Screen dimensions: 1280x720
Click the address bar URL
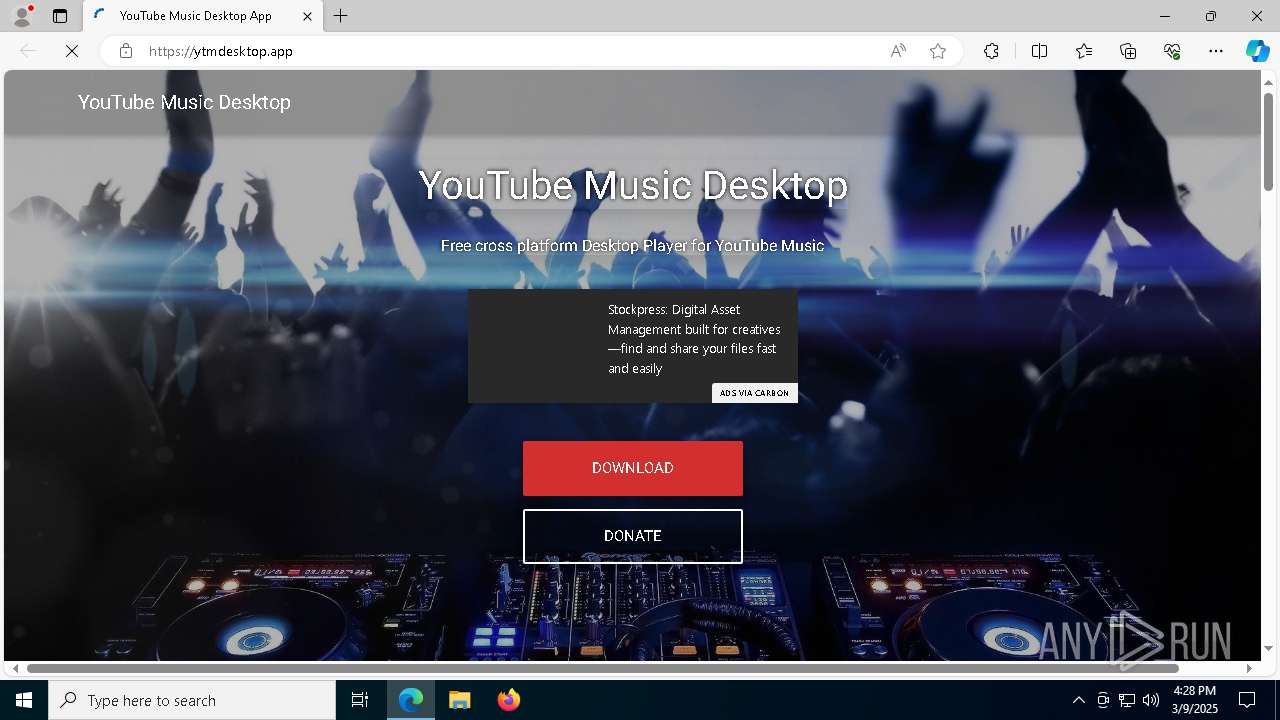point(221,51)
